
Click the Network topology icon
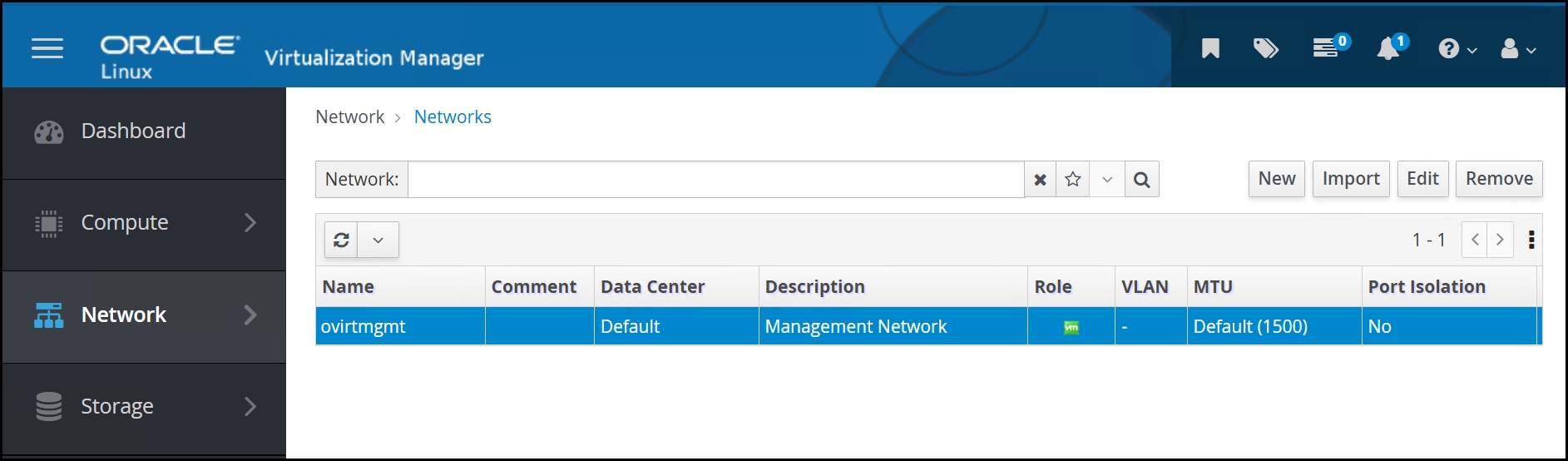pyautogui.click(x=49, y=315)
